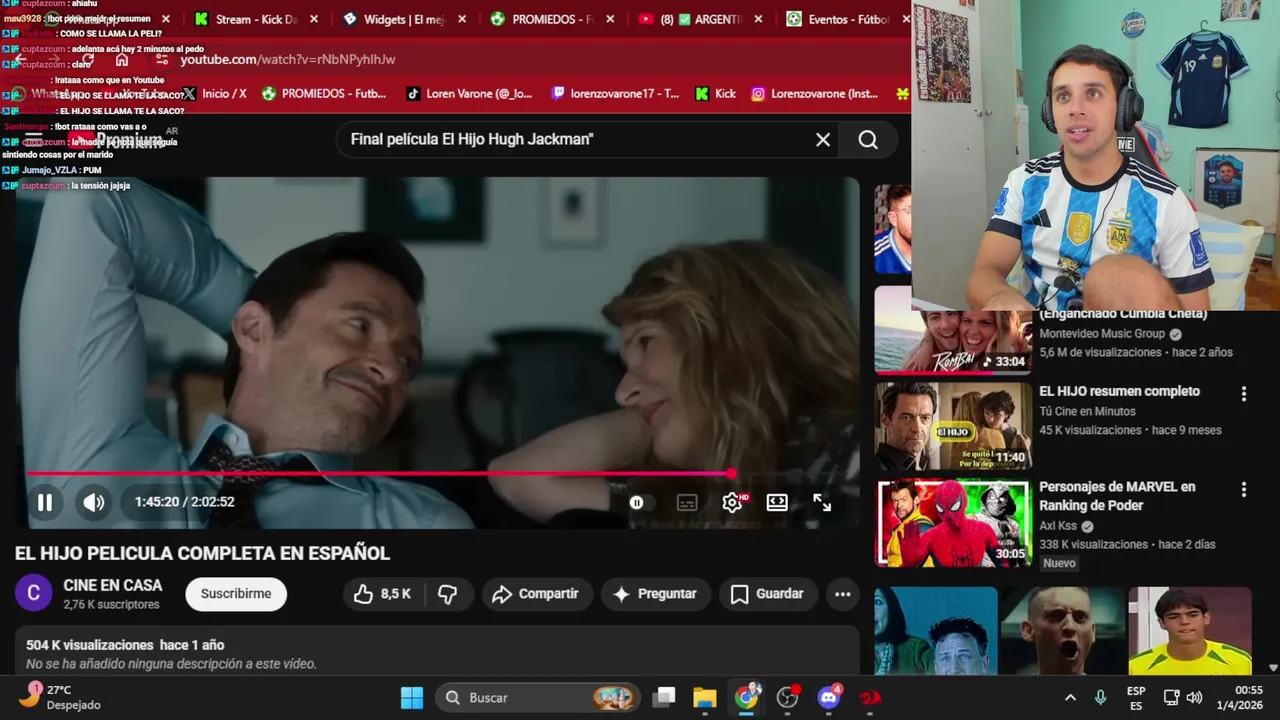
Task: Dislike the video with thumbs down
Action: click(x=447, y=594)
